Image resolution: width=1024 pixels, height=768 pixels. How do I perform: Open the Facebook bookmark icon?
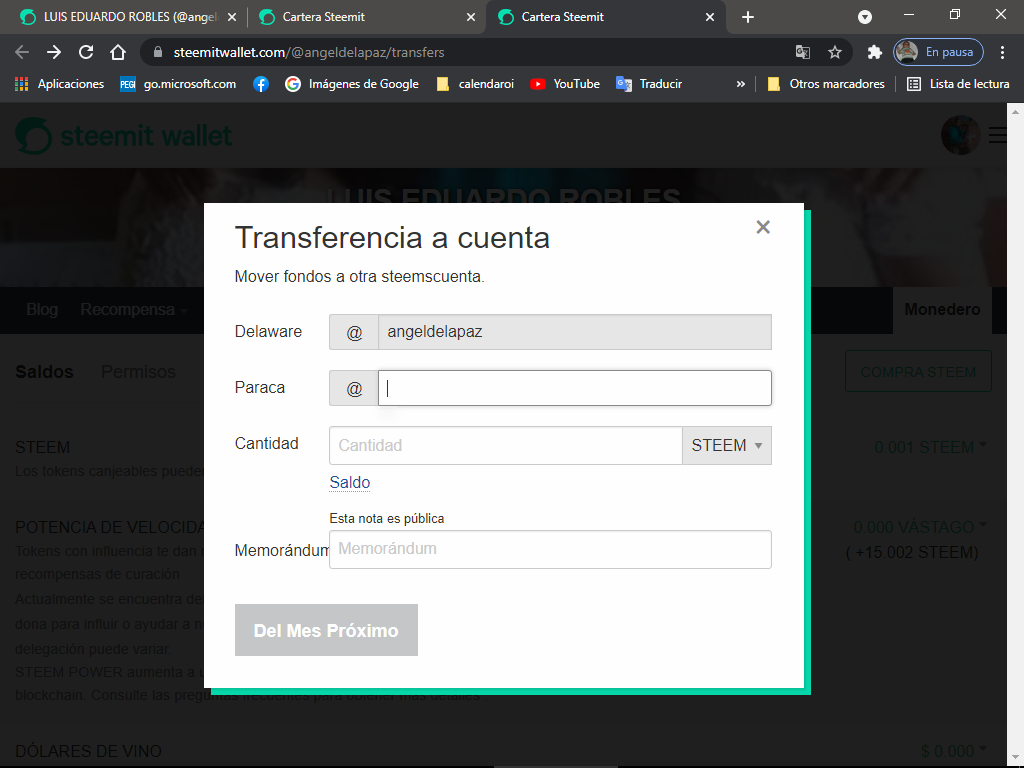tap(261, 84)
